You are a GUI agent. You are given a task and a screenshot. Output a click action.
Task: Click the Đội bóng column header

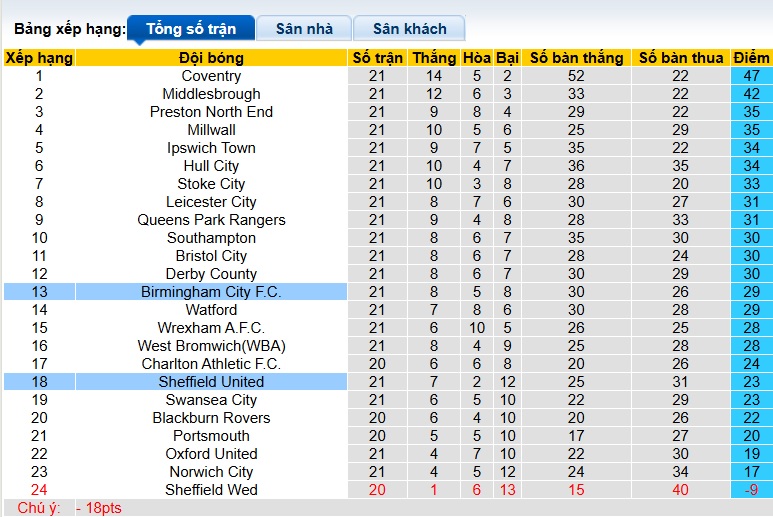[x=211, y=58]
